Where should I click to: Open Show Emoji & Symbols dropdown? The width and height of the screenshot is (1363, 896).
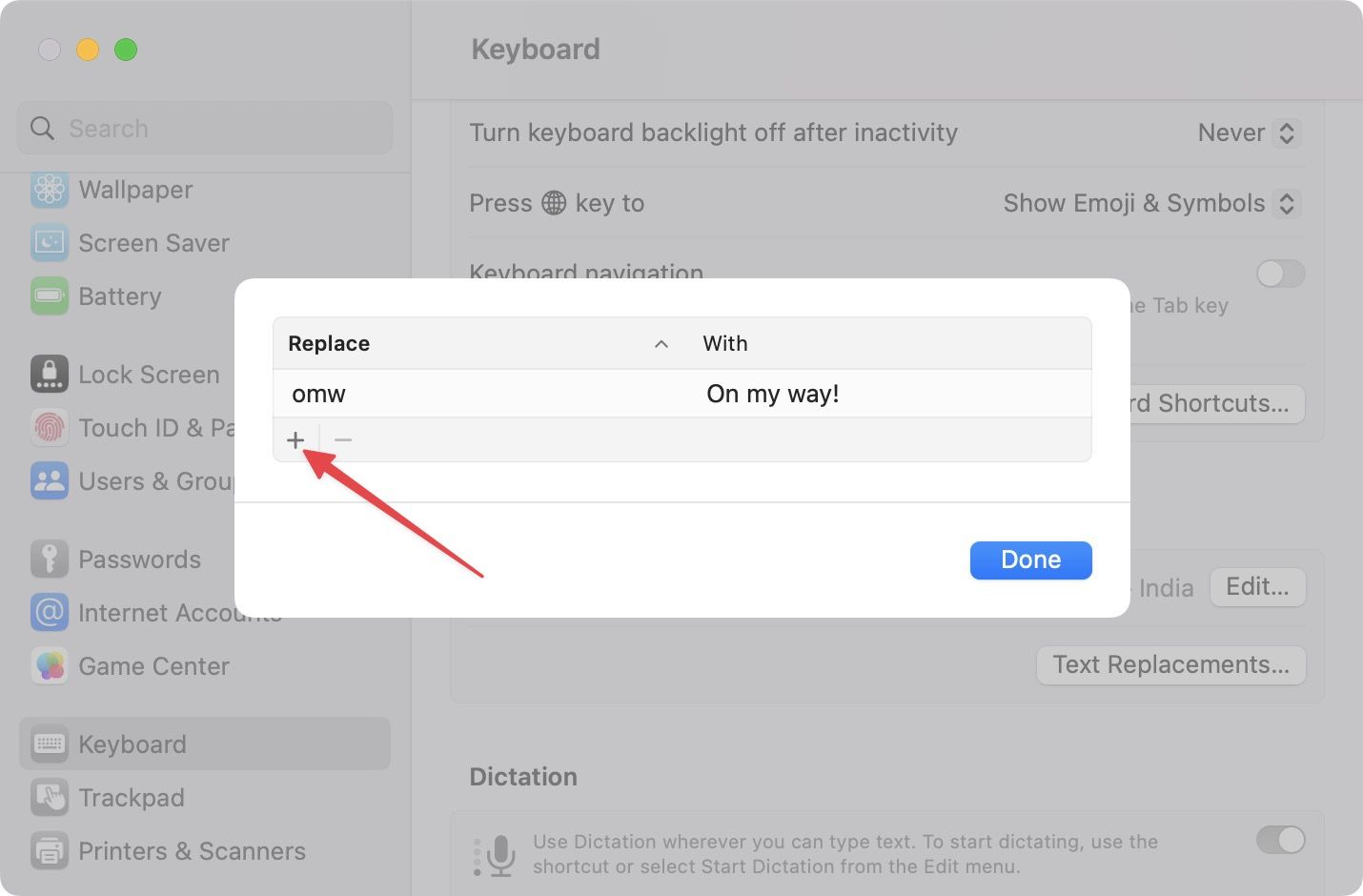(1150, 203)
